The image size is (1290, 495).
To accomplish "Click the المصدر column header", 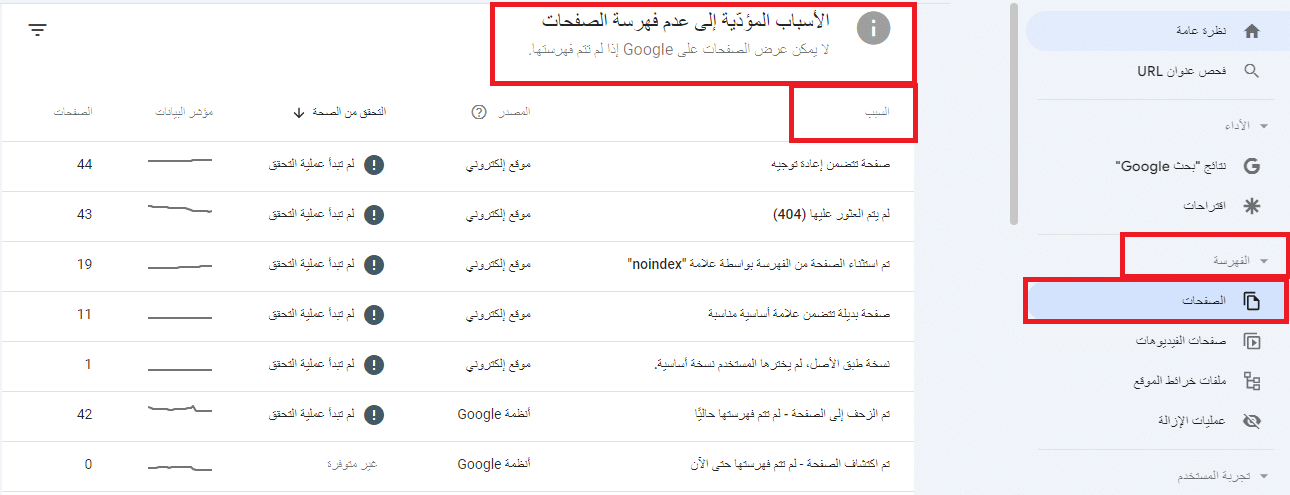I will pyautogui.click(x=515, y=112).
